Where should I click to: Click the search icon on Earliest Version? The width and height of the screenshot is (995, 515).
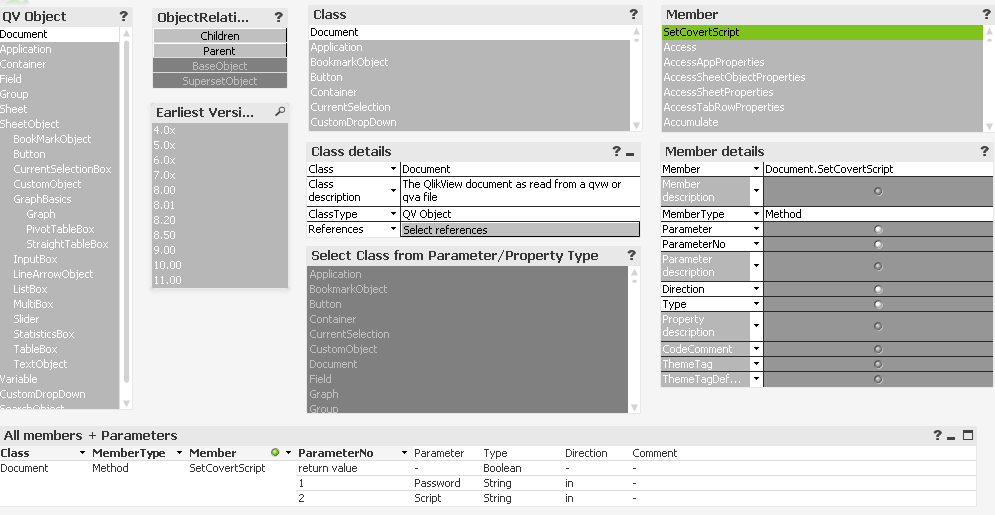click(x=280, y=112)
